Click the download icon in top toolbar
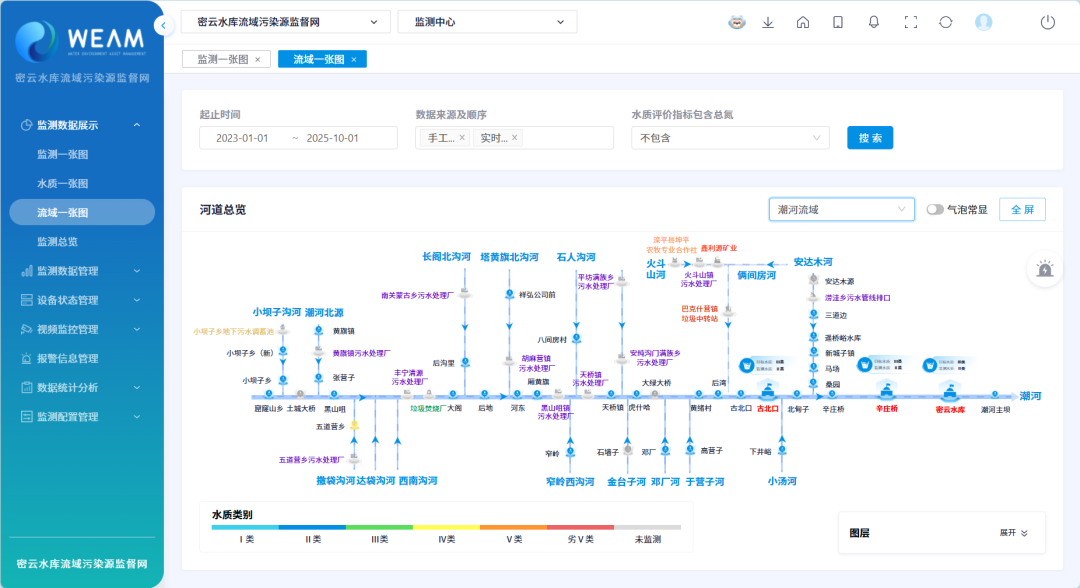Image resolution: width=1080 pixels, height=588 pixels. pos(768,22)
